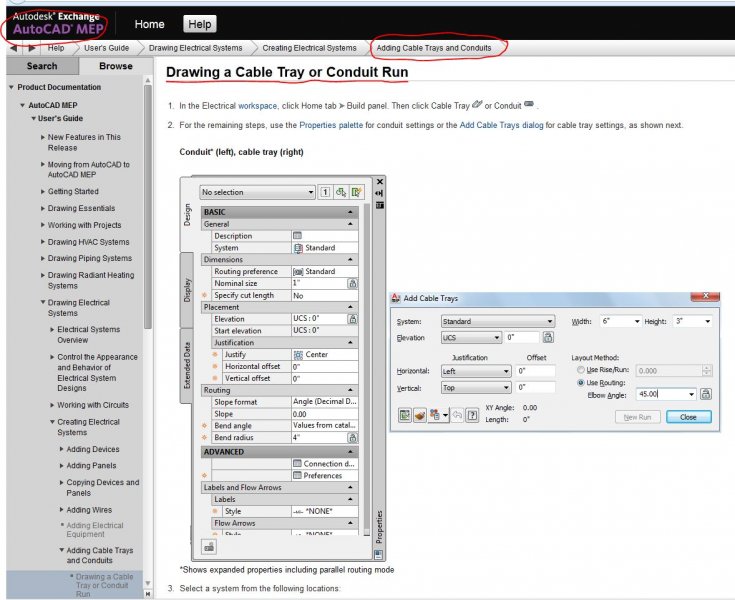Viewport: 735px width, 600px height.
Task: Expand Adding Wires tree node
Action: tap(61, 510)
